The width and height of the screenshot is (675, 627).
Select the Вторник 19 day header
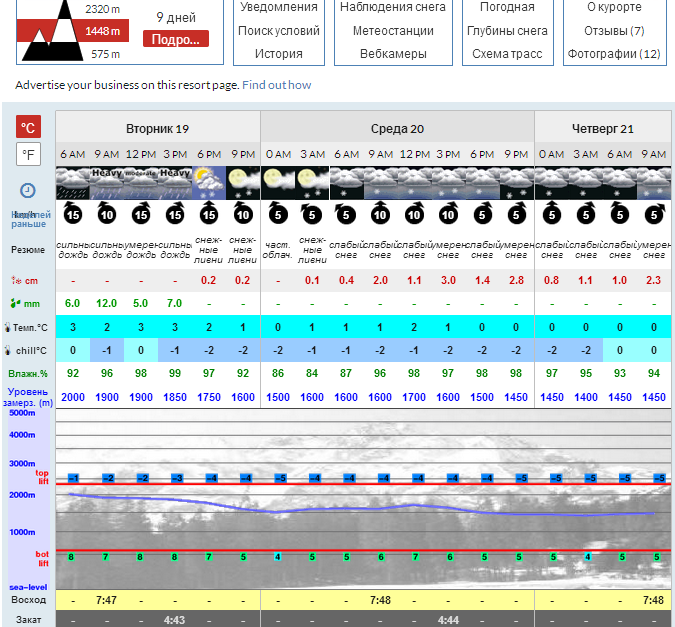158,128
